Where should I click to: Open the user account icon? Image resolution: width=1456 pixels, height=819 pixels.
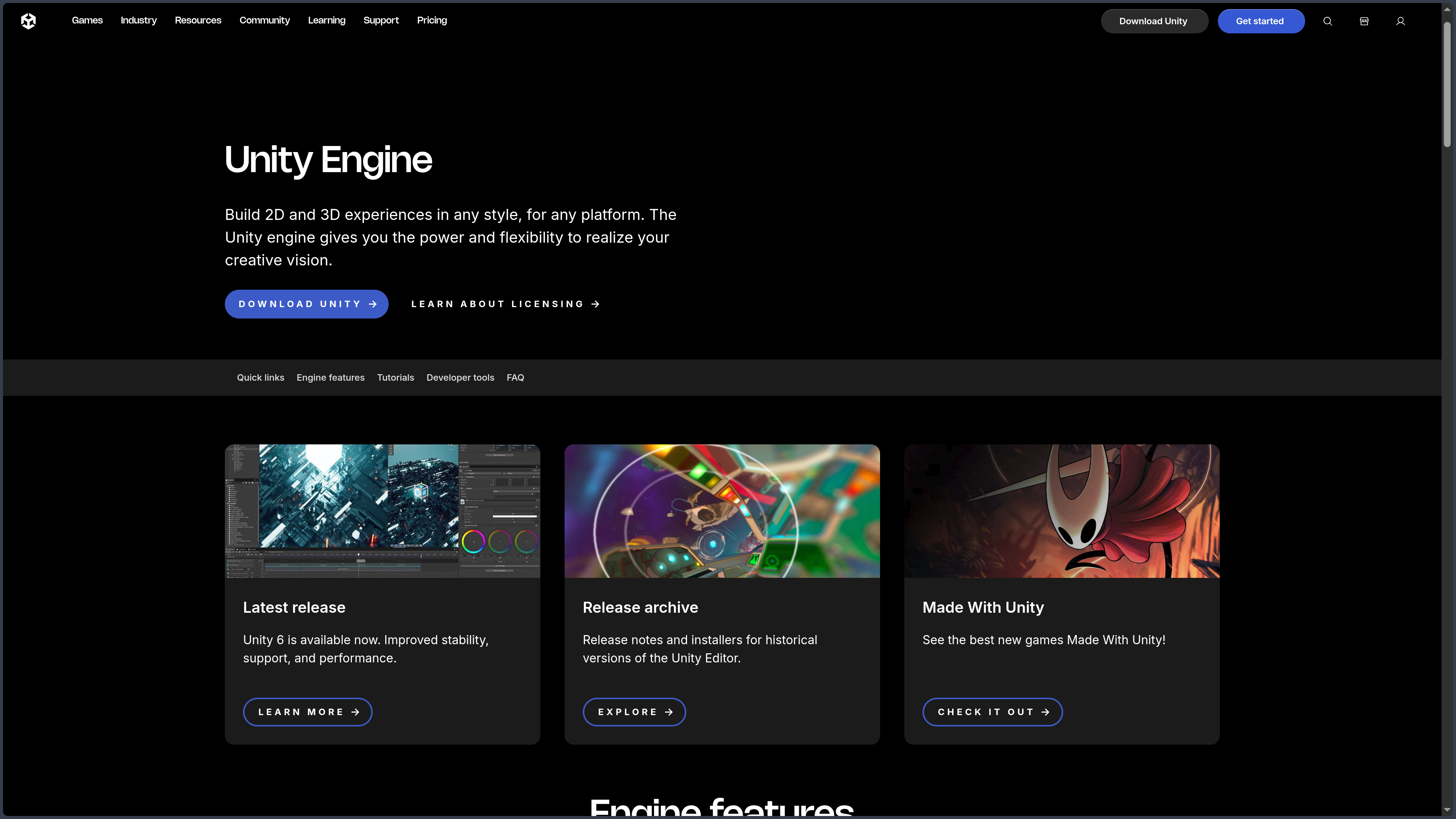tap(1401, 21)
